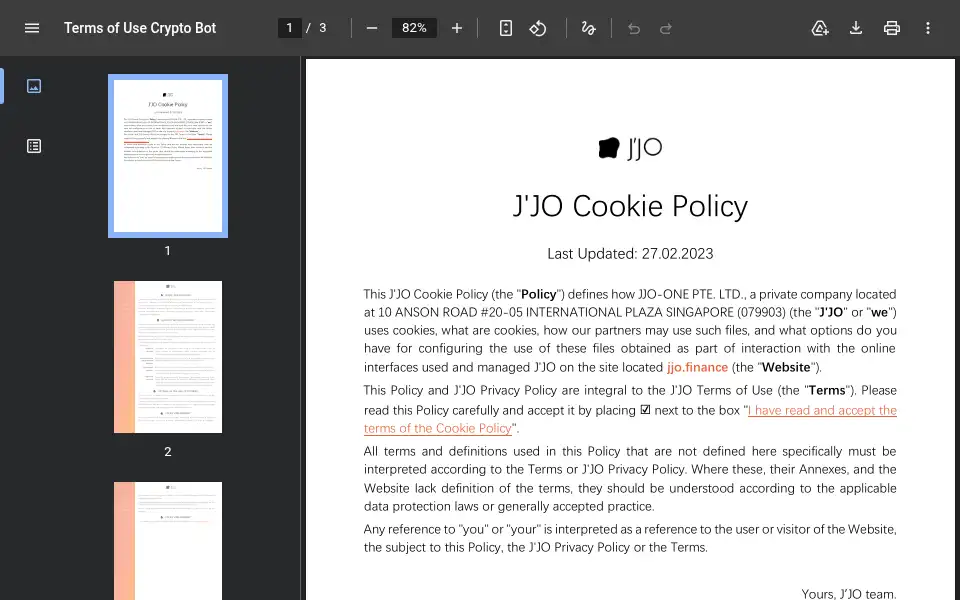Click the J'JO logo in the document
960x600 pixels.
point(630,148)
